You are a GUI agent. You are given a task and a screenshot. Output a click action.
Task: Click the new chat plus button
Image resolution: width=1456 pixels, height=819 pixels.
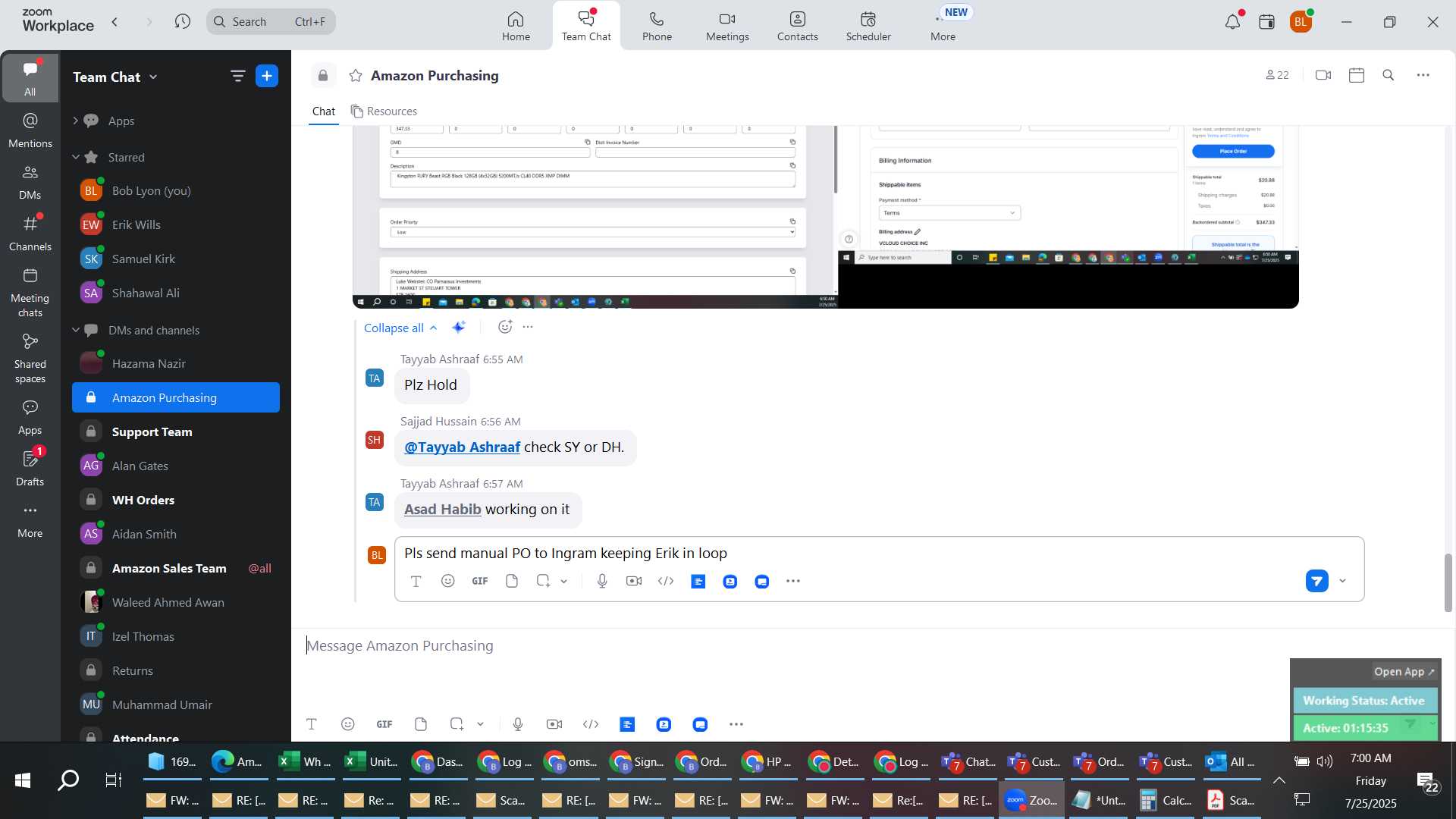(267, 76)
